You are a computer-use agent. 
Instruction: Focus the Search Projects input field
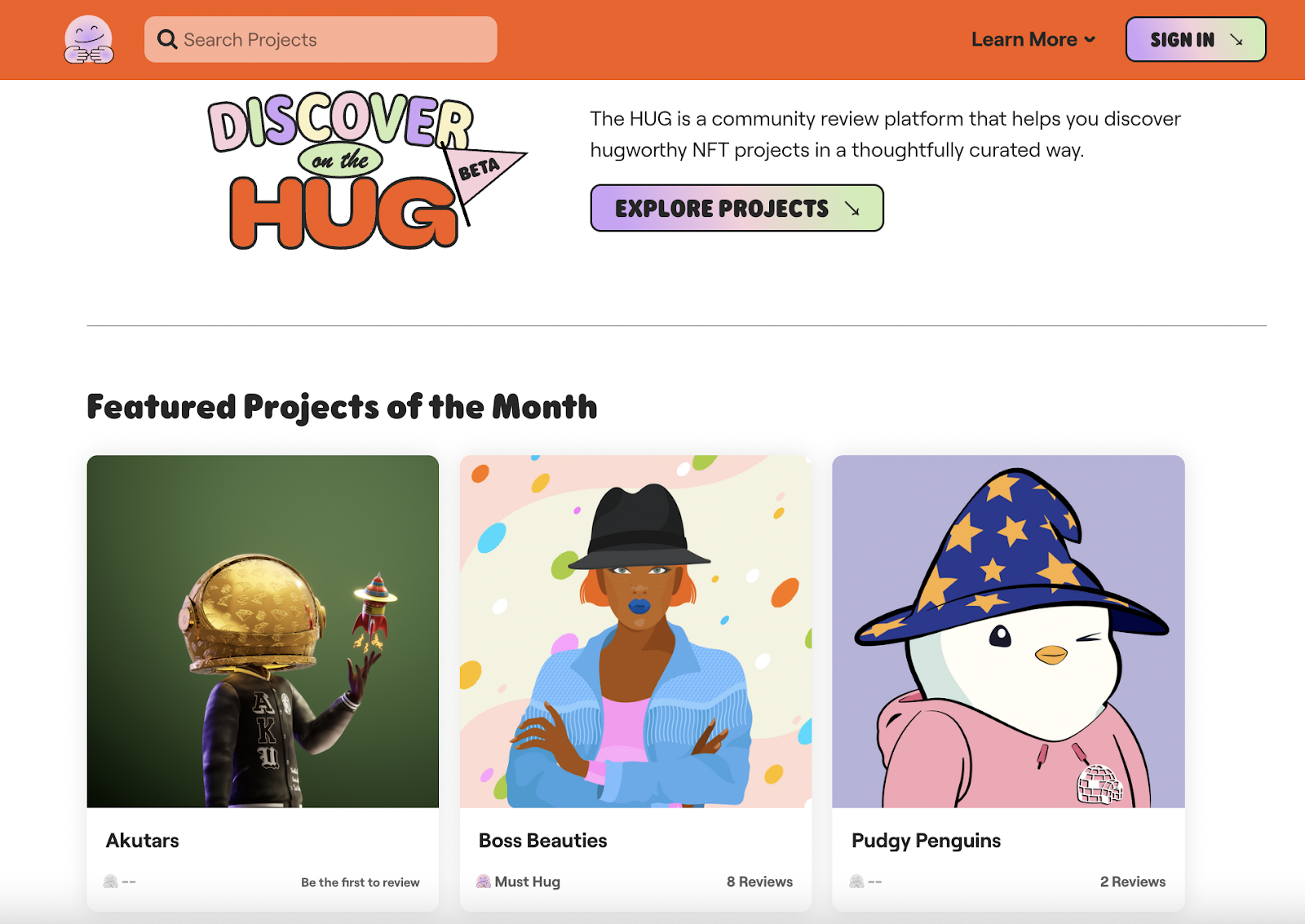pyautogui.click(x=321, y=39)
